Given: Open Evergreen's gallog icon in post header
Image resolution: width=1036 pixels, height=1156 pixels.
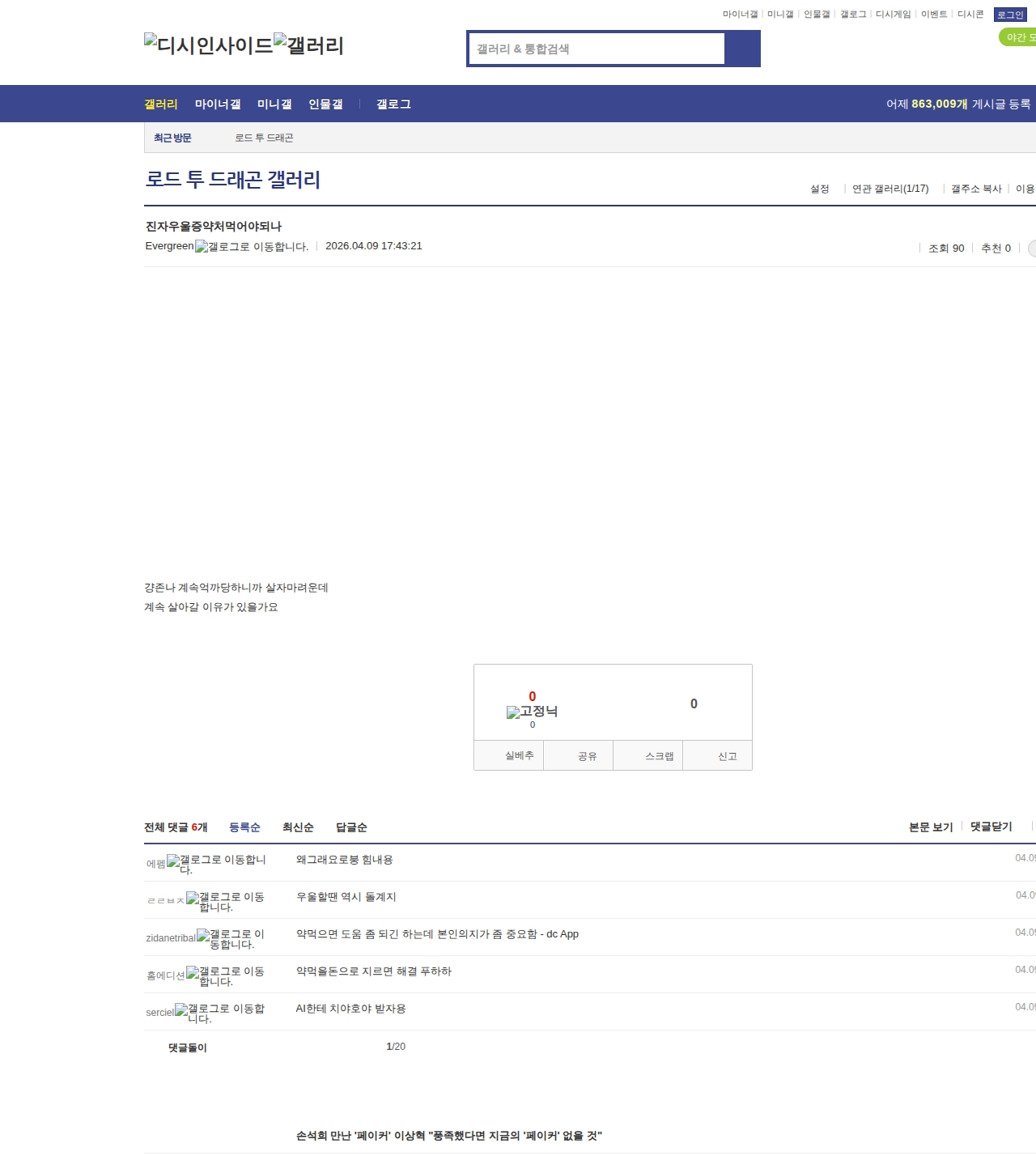Looking at the screenshot, I should (251, 246).
